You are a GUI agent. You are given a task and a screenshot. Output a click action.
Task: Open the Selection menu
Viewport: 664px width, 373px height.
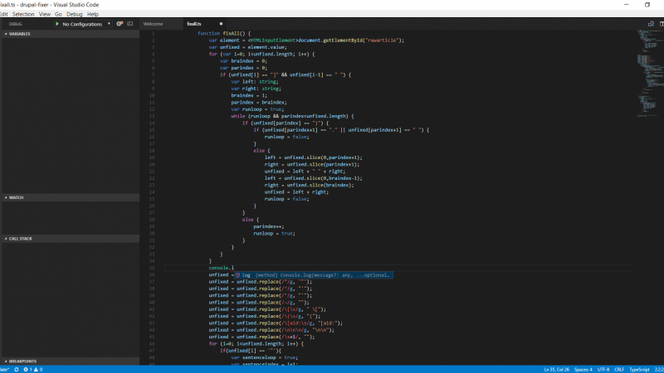click(x=23, y=14)
